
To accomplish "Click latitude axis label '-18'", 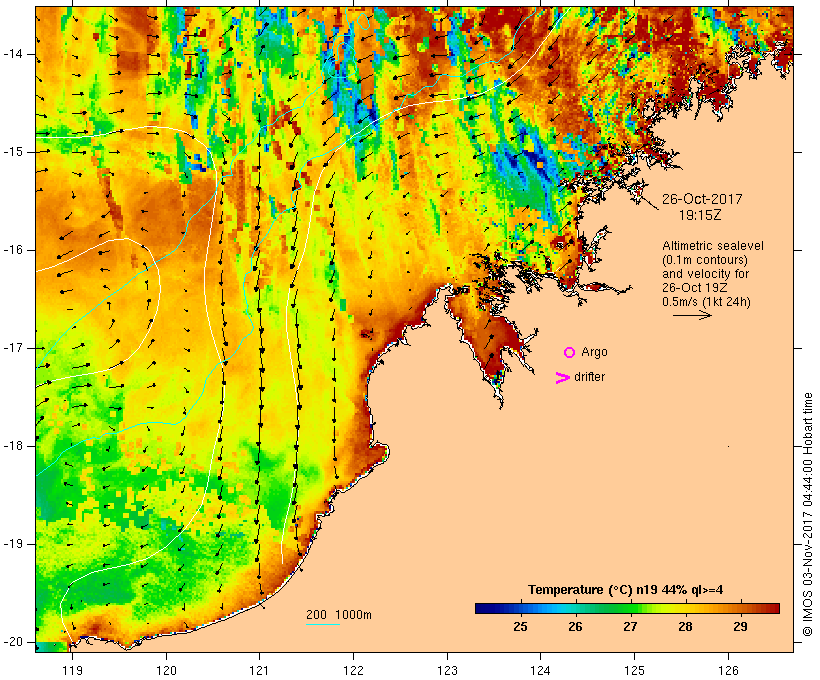I will tap(12, 446).
